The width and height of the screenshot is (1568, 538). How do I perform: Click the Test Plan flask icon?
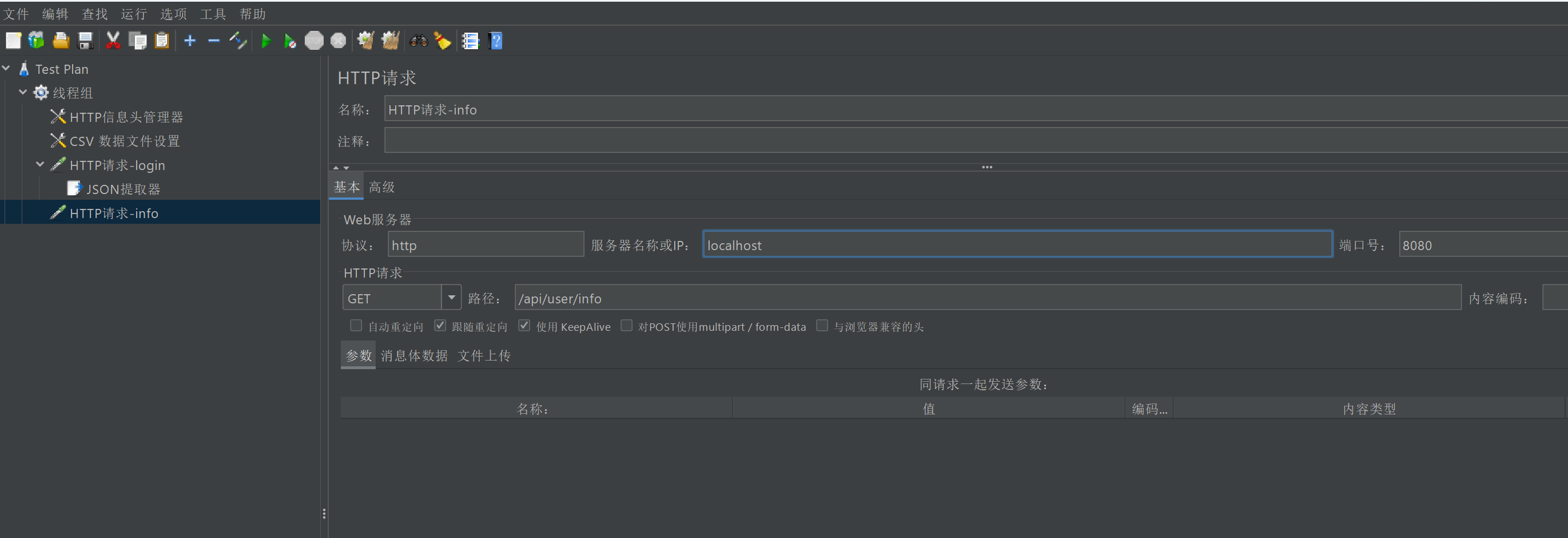(25, 68)
